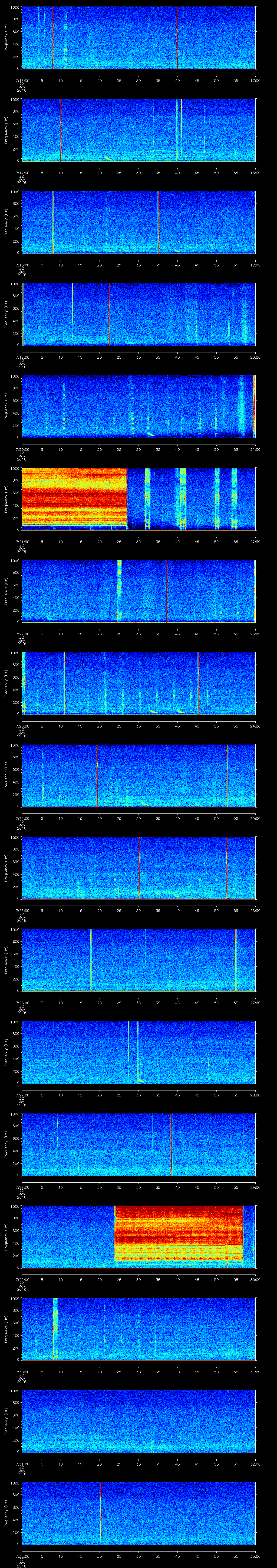Click the 7:22:00 start label
Viewport: 277px width, 1568px height.
(22, 634)
